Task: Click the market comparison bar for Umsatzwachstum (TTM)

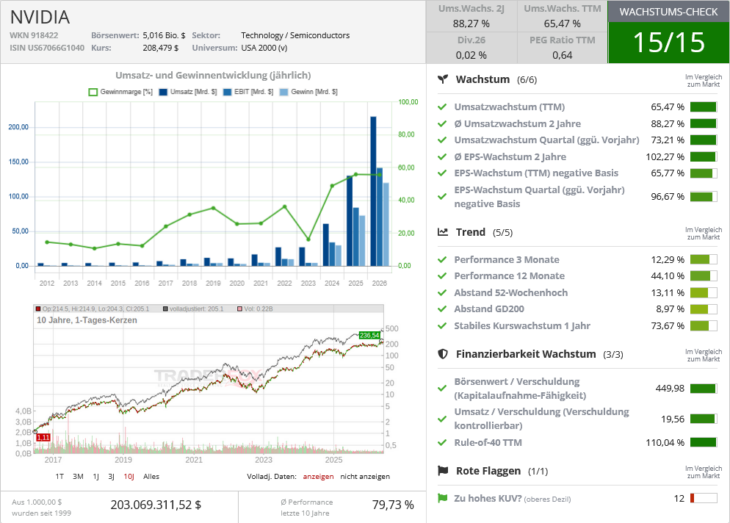Action: click(703, 107)
